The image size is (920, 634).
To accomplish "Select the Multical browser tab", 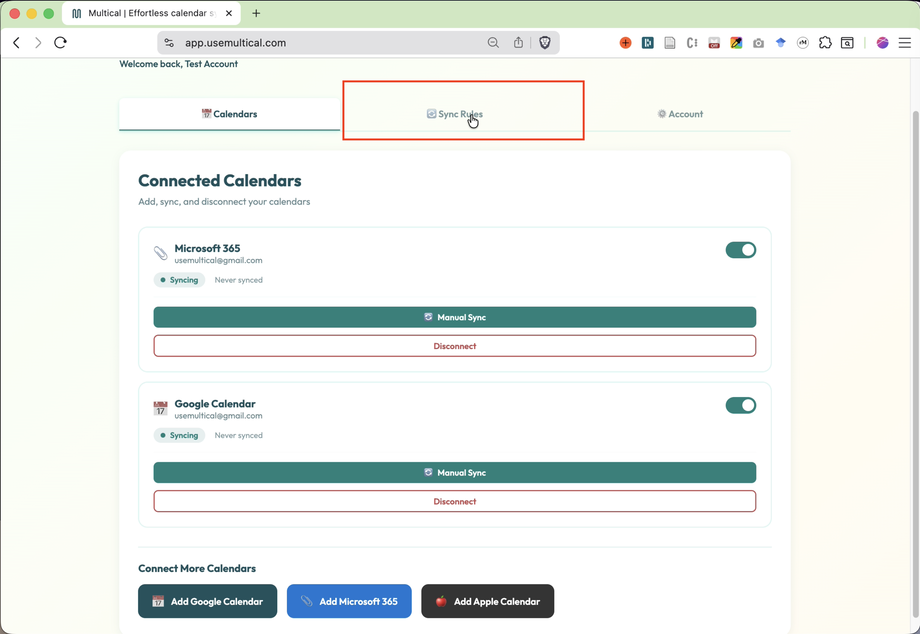I will pyautogui.click(x=151, y=13).
